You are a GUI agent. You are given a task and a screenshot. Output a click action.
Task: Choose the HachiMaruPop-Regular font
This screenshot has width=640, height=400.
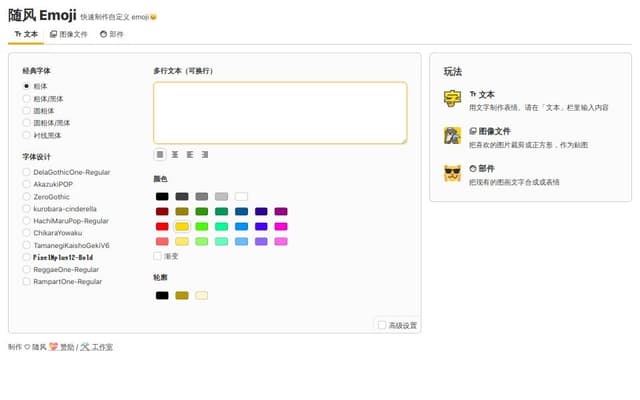click(27, 221)
